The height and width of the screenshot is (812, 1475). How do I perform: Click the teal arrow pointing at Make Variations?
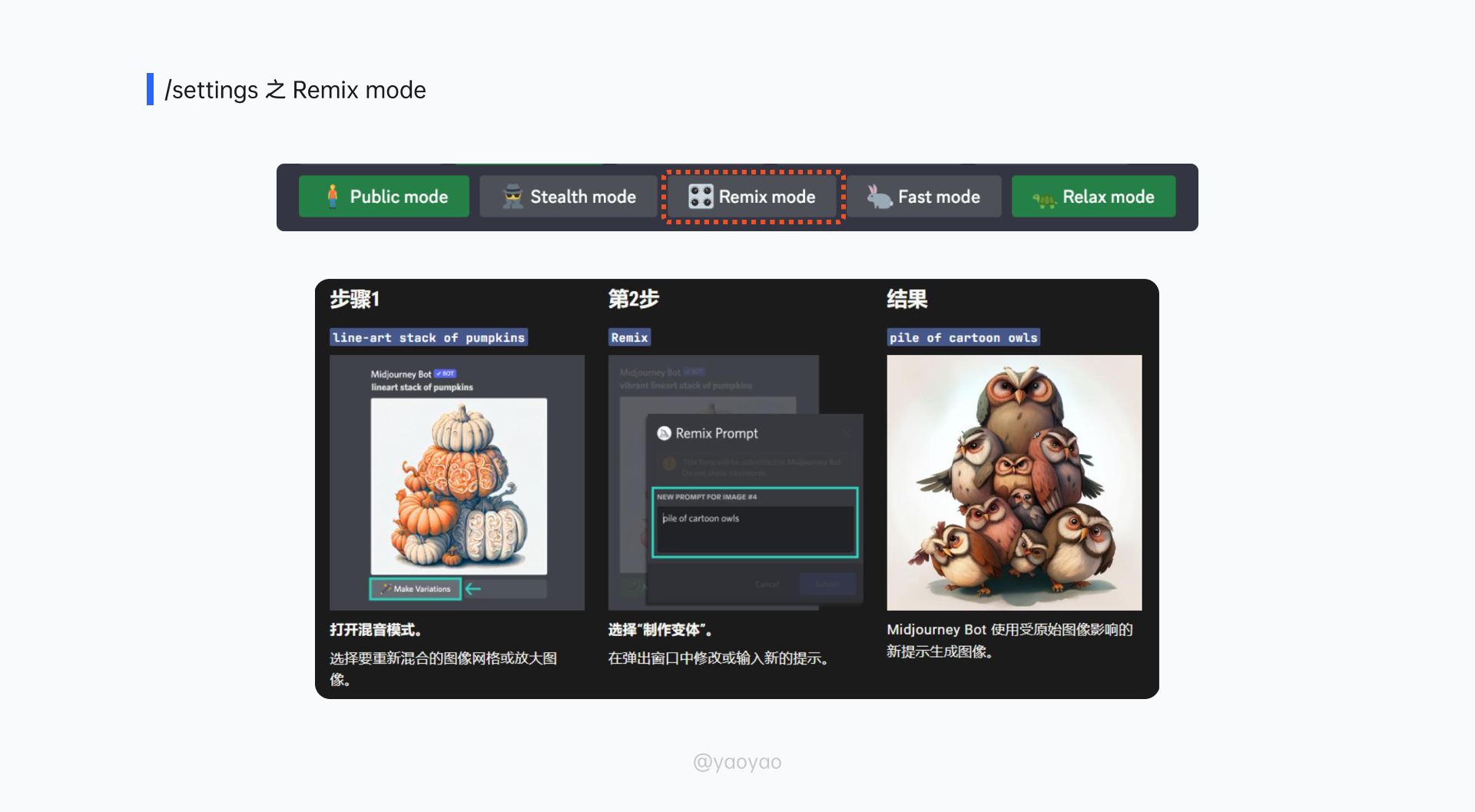pyautogui.click(x=473, y=589)
